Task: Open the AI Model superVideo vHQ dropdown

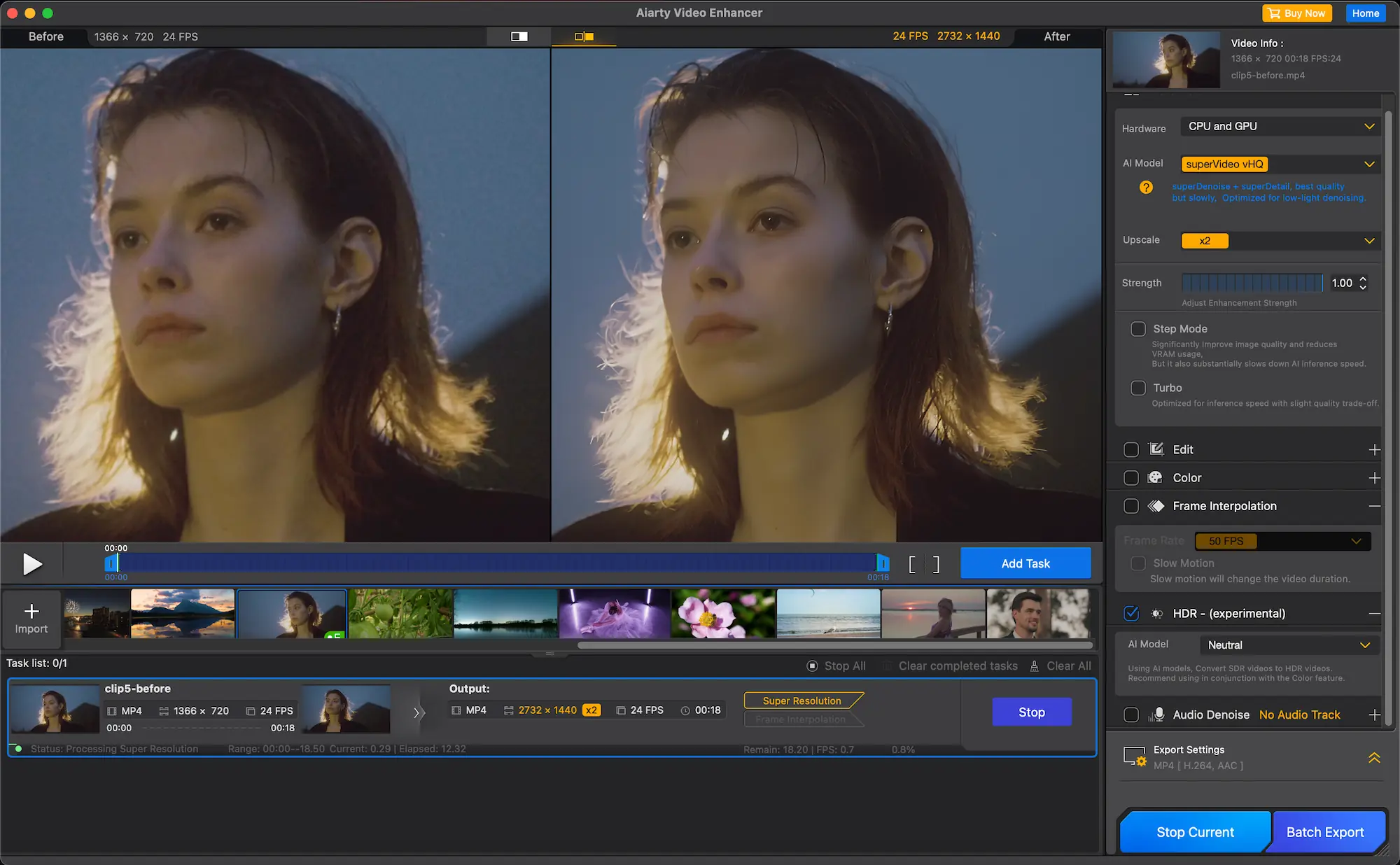Action: point(1280,164)
